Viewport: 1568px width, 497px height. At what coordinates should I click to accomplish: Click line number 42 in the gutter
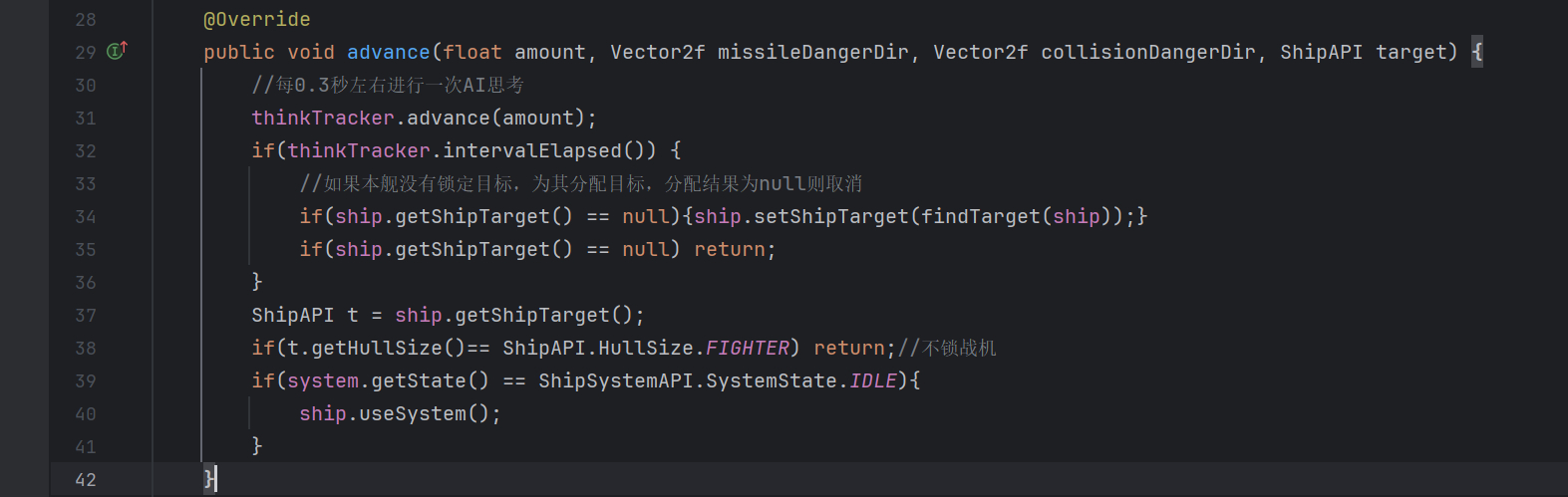(x=86, y=480)
